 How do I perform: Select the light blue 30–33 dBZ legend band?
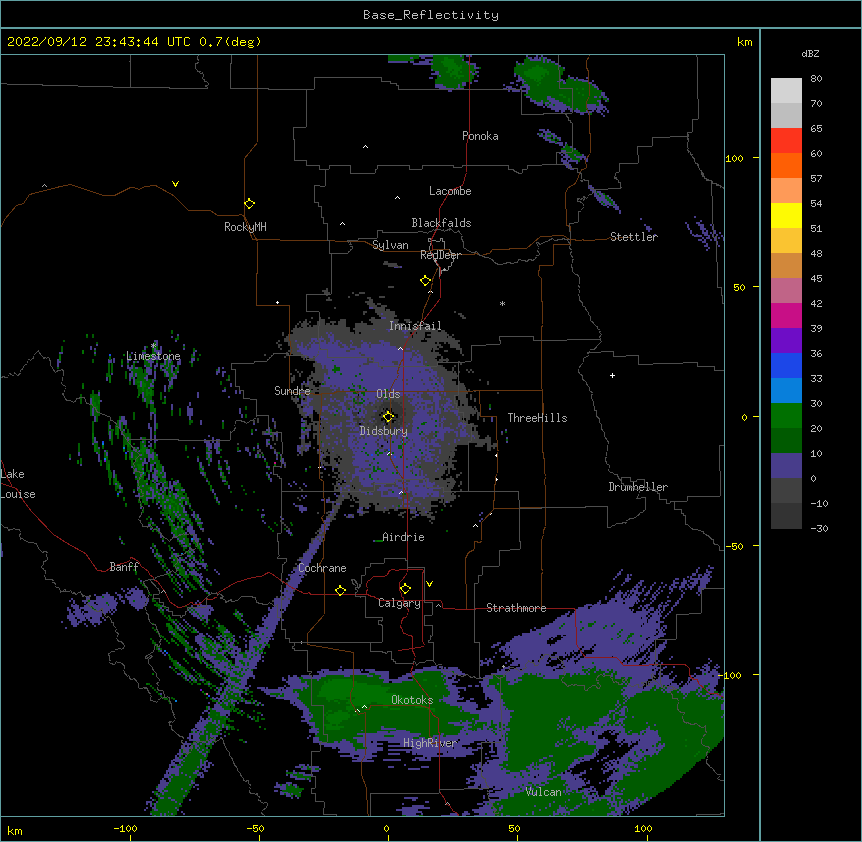click(786, 390)
